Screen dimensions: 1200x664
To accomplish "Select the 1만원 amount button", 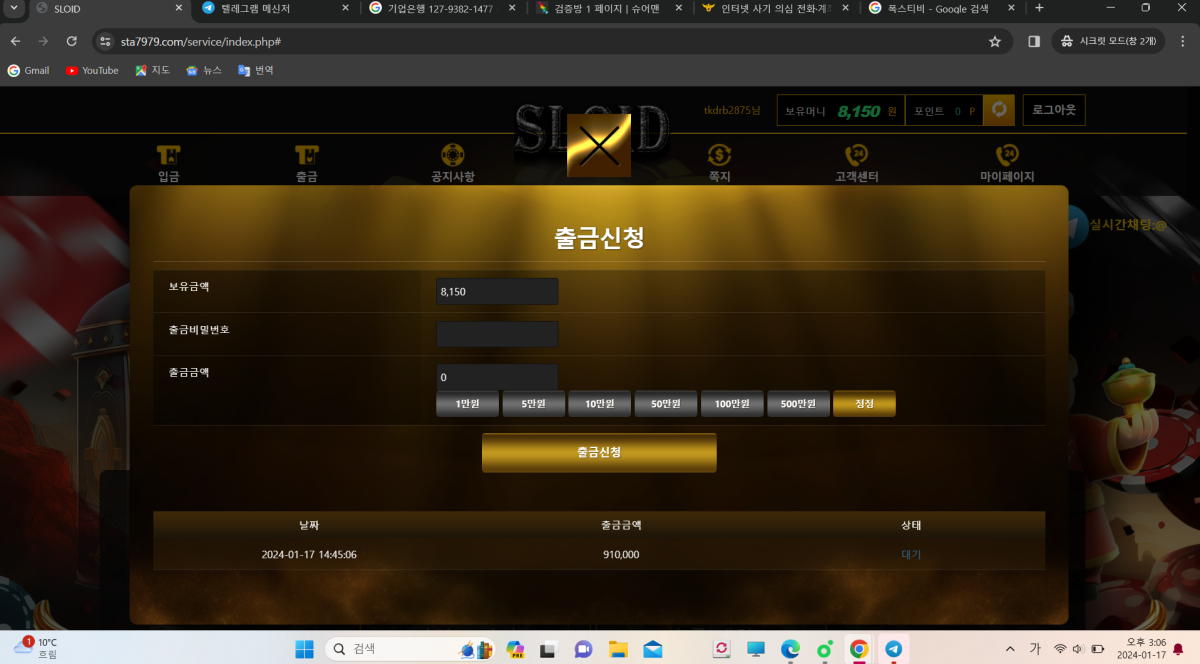I will [467, 404].
